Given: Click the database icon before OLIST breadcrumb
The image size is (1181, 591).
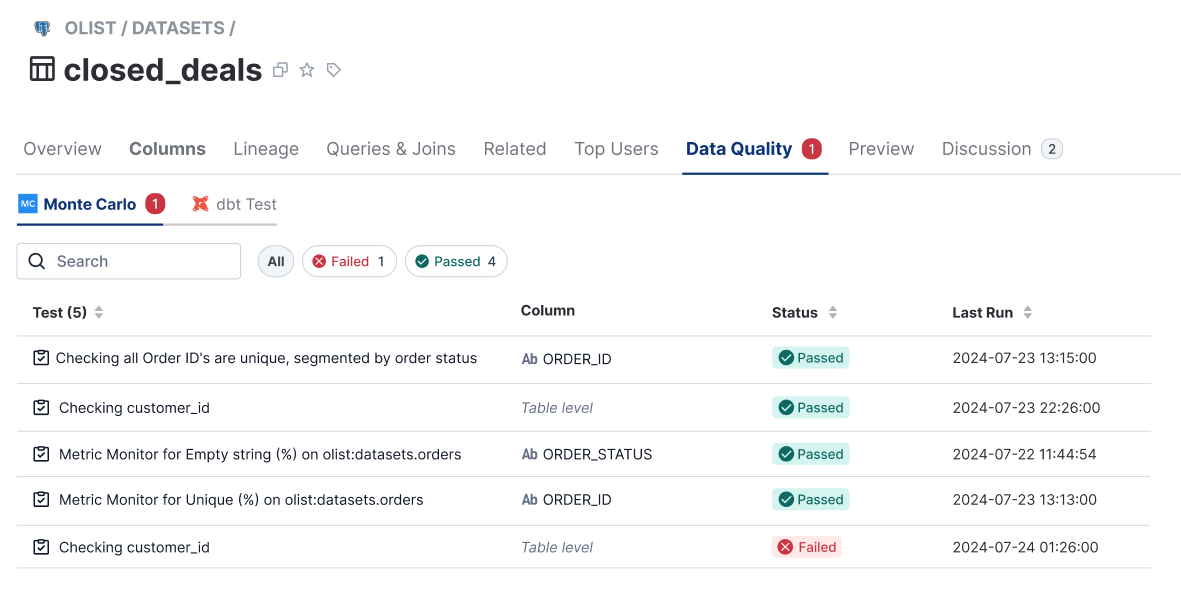Looking at the screenshot, I should pos(42,29).
